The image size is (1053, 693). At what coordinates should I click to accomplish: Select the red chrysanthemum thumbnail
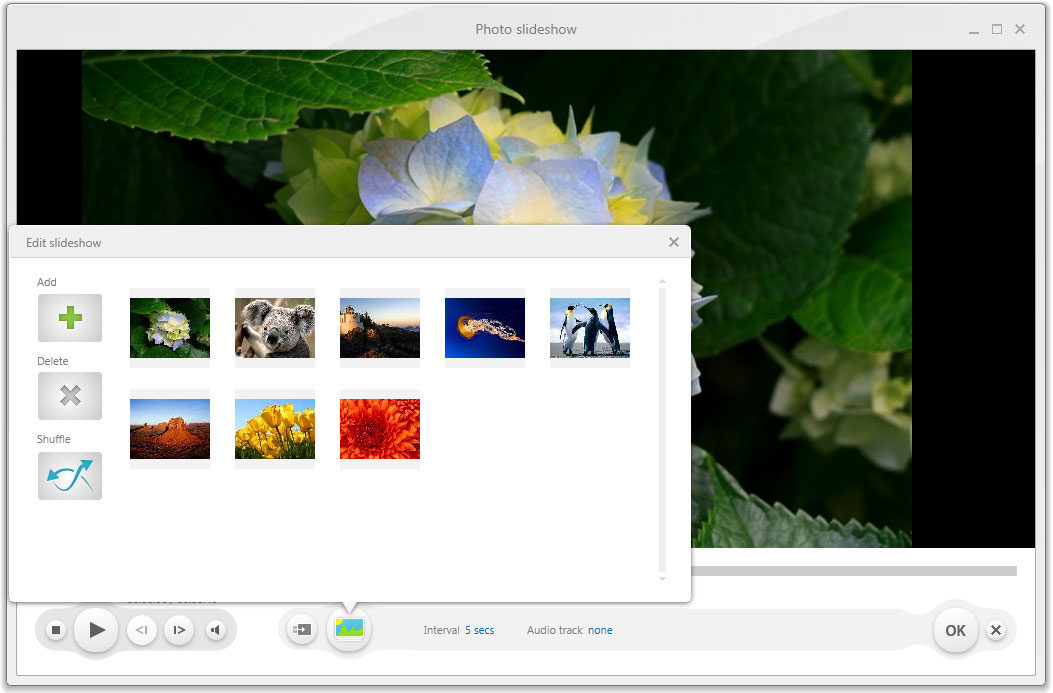[380, 429]
